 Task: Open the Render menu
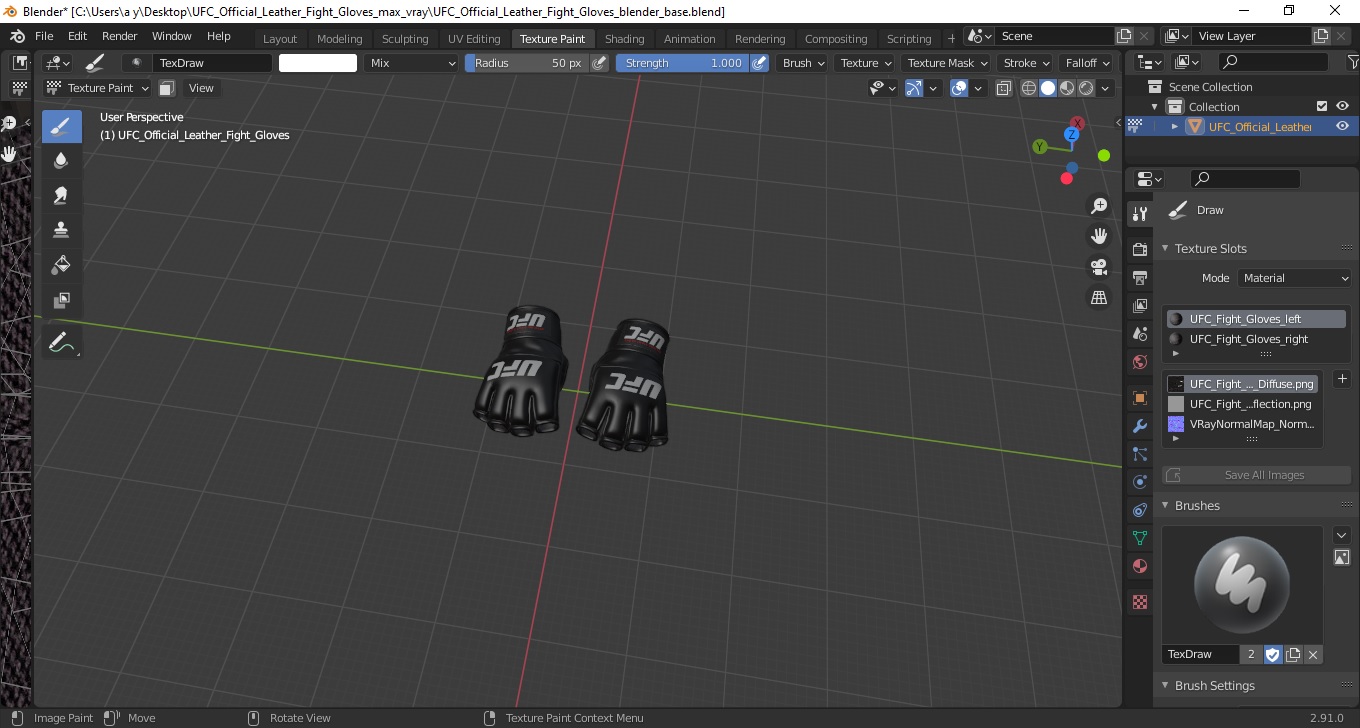click(120, 36)
